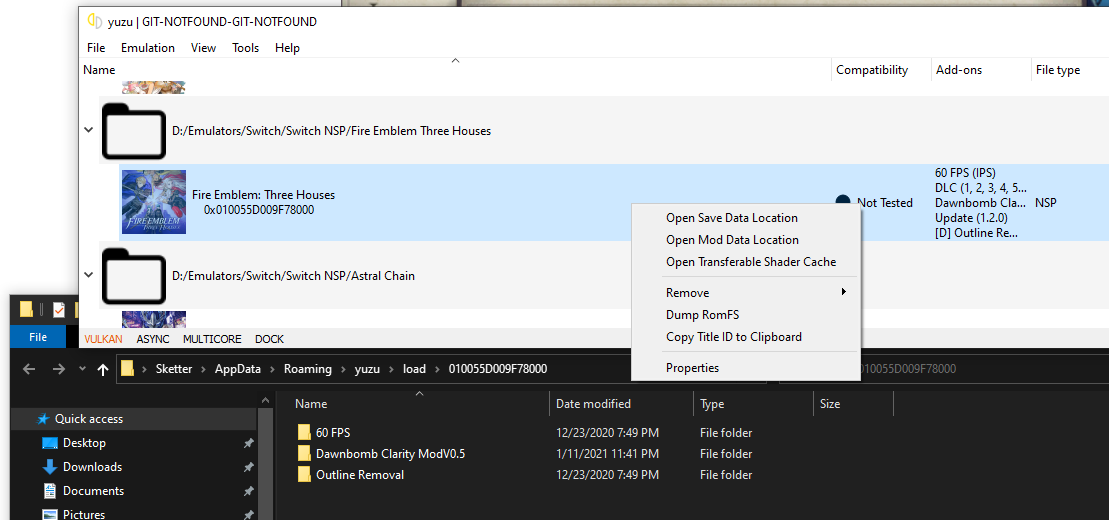Select the 60 FPS folder

click(x=333, y=432)
